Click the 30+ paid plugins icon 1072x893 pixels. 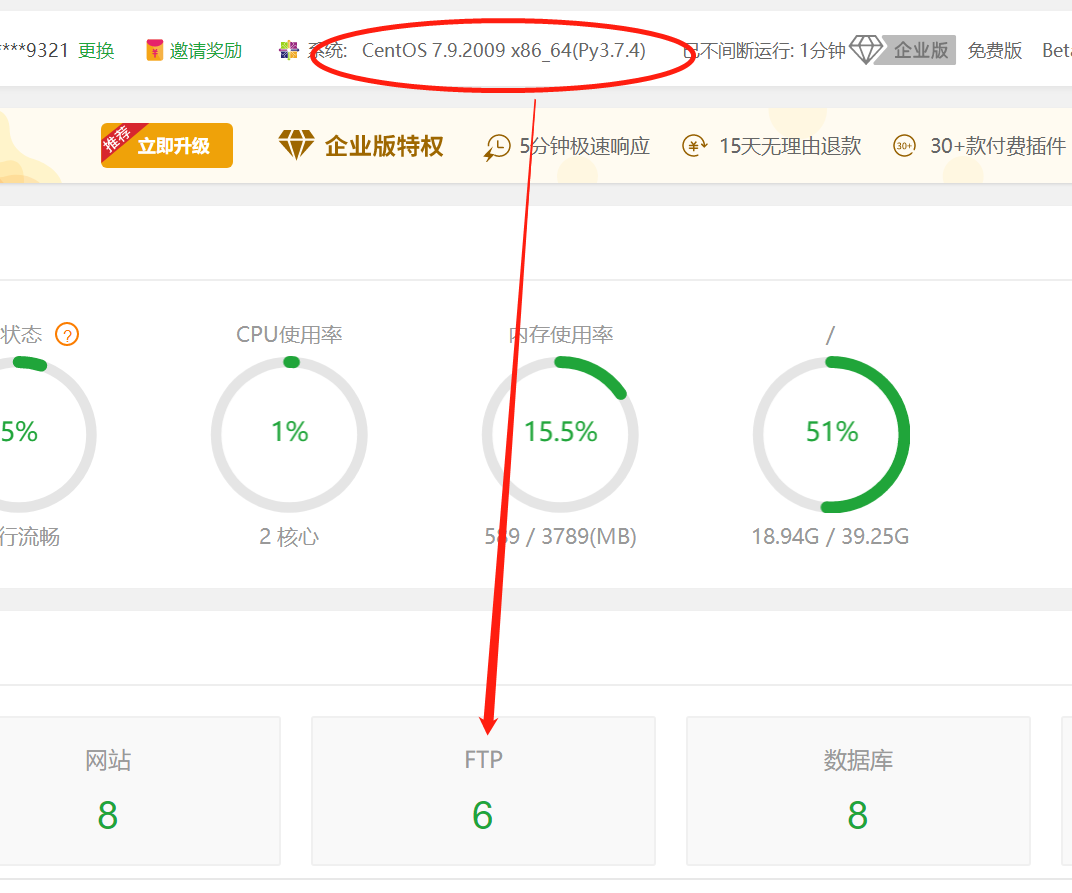(904, 146)
